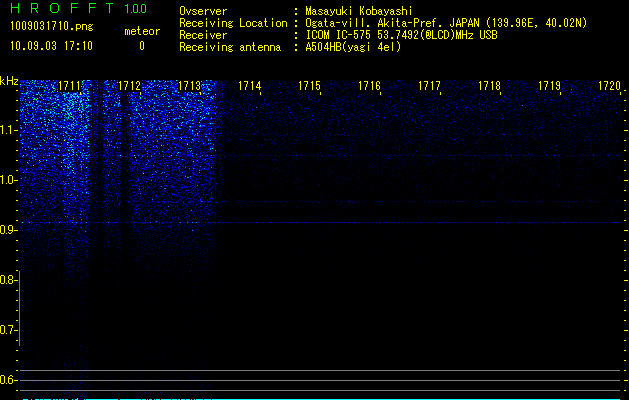Click the 0.8 kHz frequency label
Screen dimensions: 629x400
[7, 280]
